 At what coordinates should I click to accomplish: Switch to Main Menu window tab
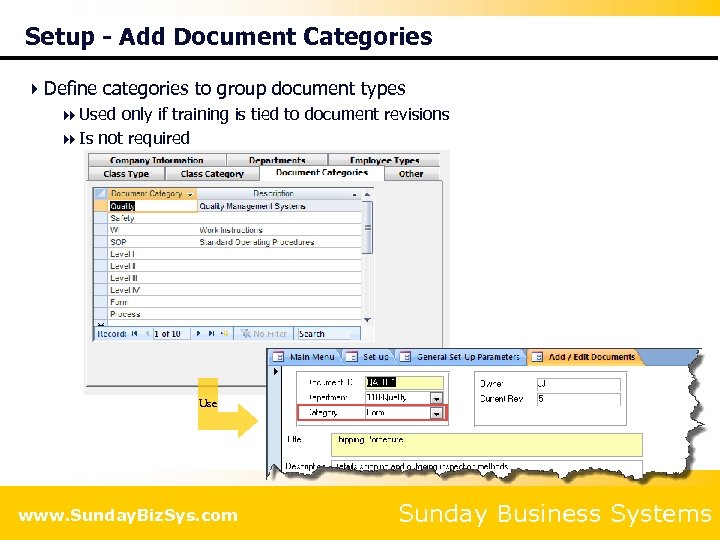point(304,357)
